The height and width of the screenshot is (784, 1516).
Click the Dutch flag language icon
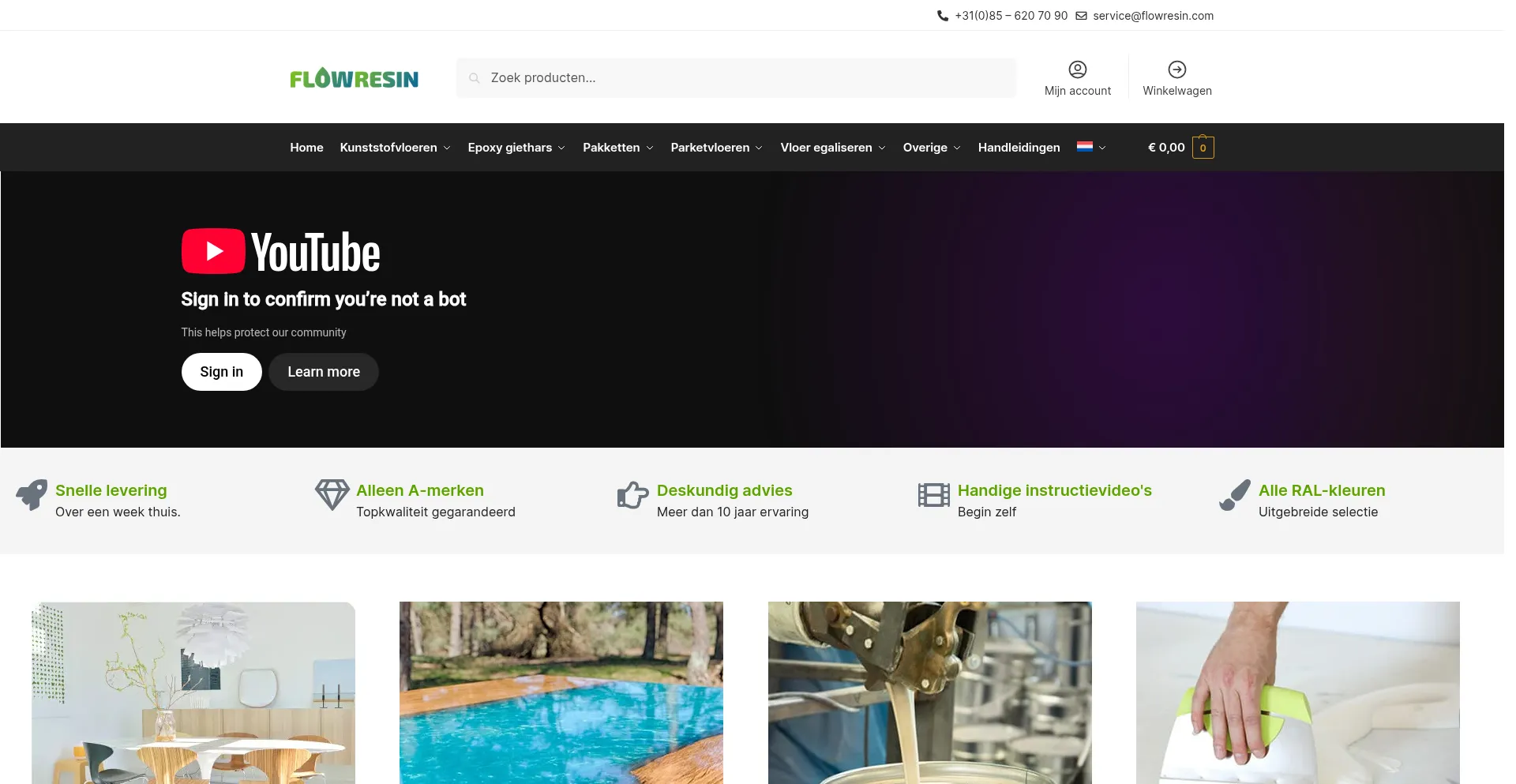click(x=1085, y=147)
